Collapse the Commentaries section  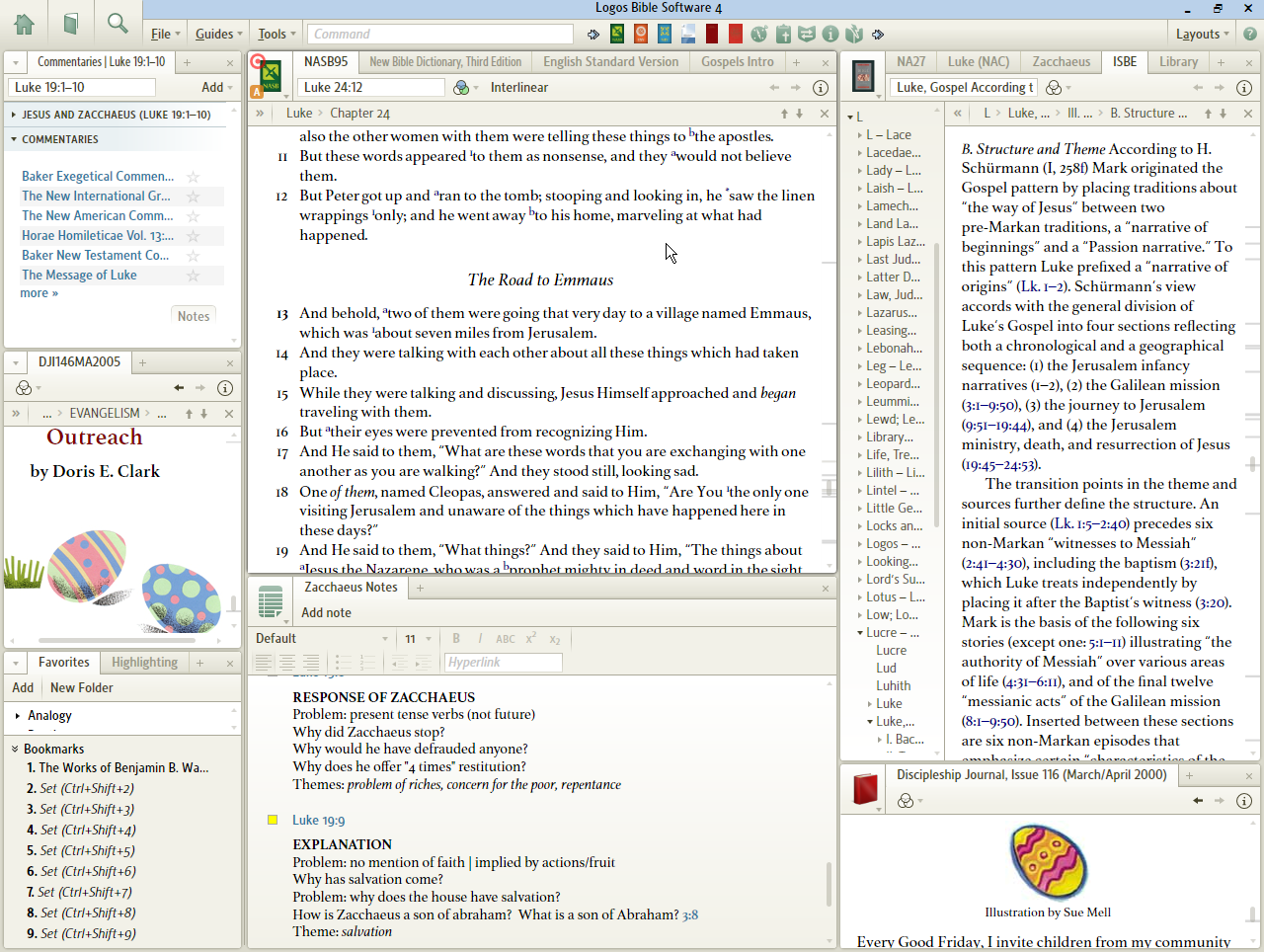coord(14,139)
